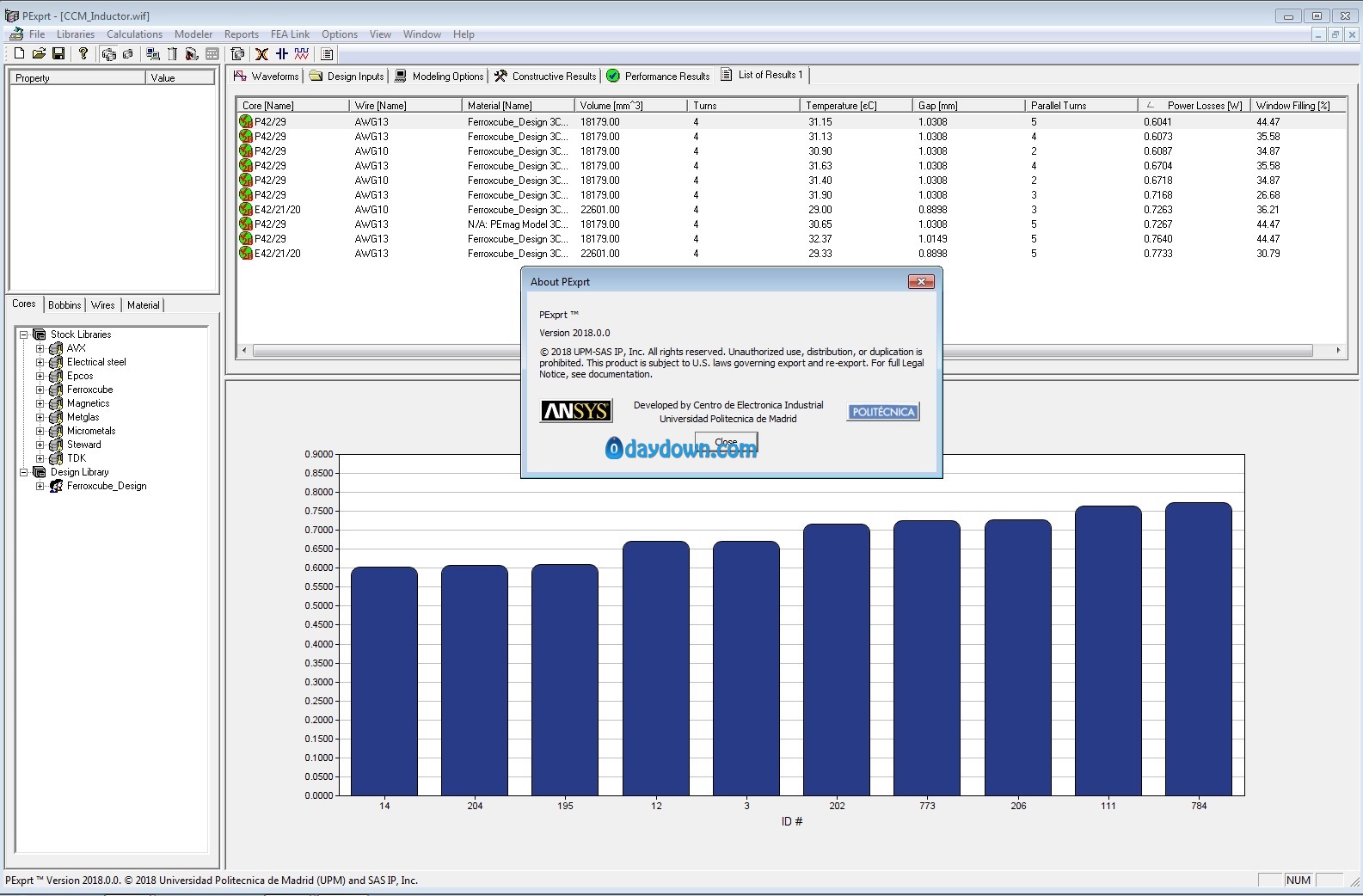Viewport: 1363px width, 896px height.
Task: Sort results by Temperature column header
Action: [x=856, y=106]
